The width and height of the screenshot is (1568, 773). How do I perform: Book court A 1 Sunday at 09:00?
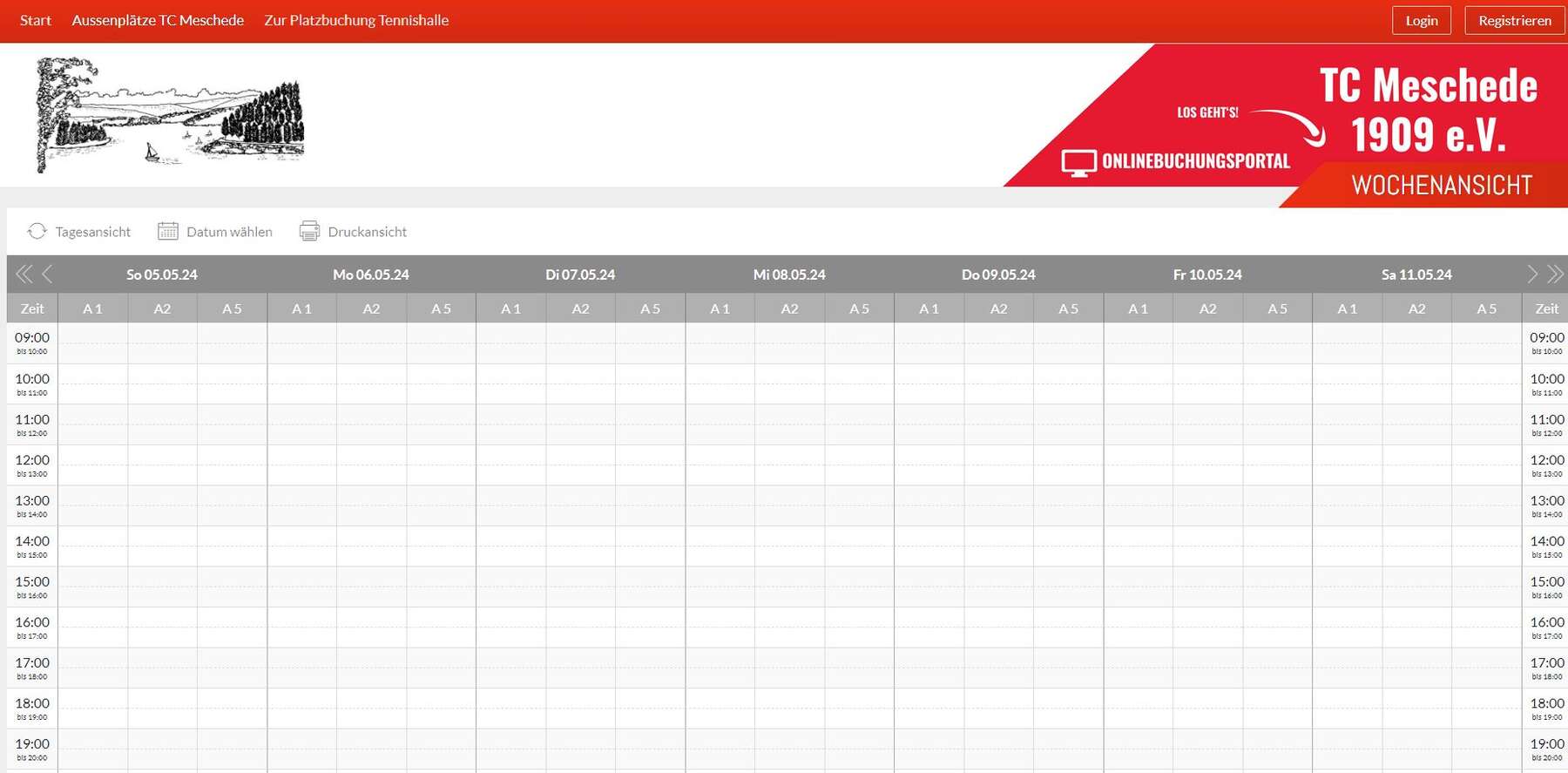pos(93,342)
